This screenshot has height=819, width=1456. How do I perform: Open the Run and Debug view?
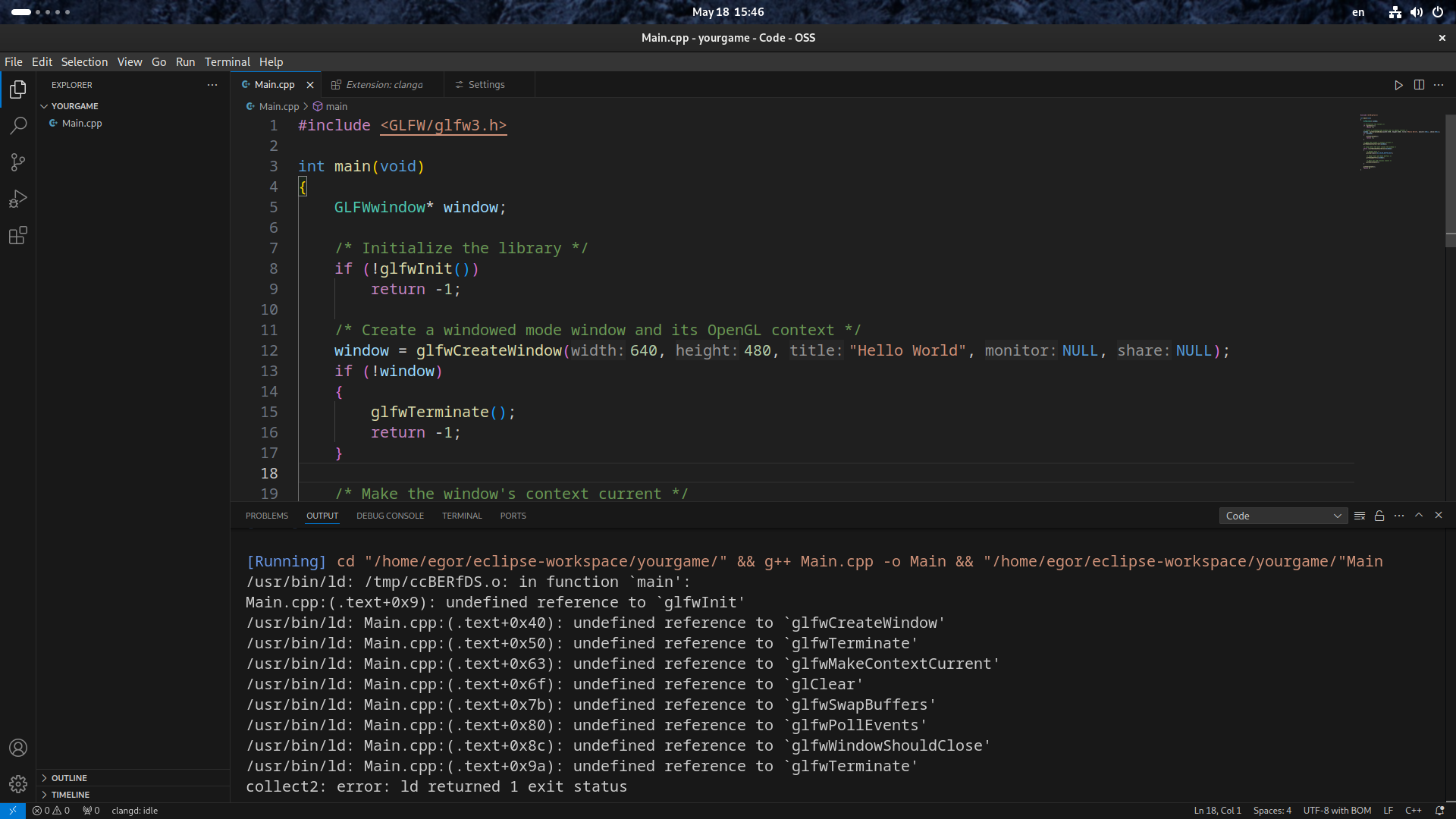18,199
